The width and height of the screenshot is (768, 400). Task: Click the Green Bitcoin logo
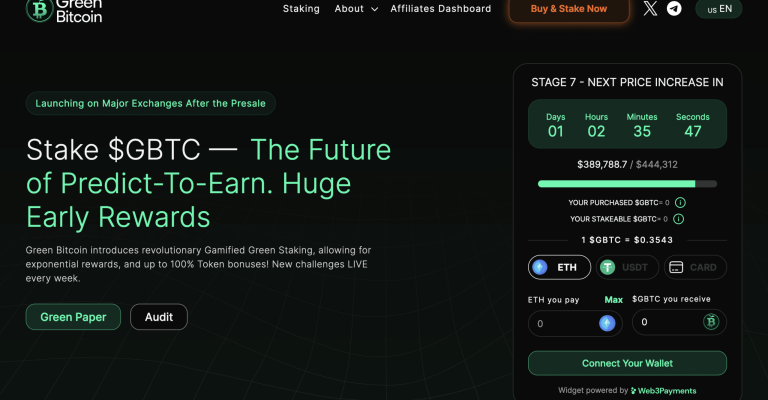[64, 11]
